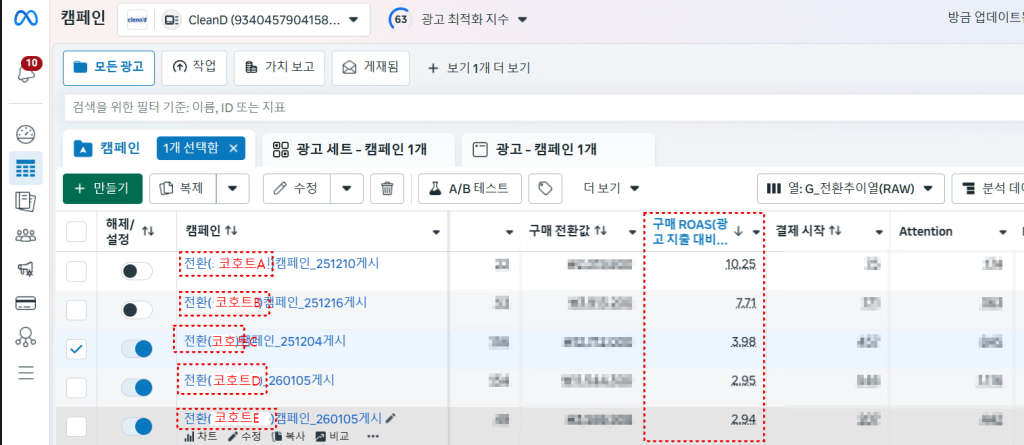Open the audiences people icon

point(26,236)
